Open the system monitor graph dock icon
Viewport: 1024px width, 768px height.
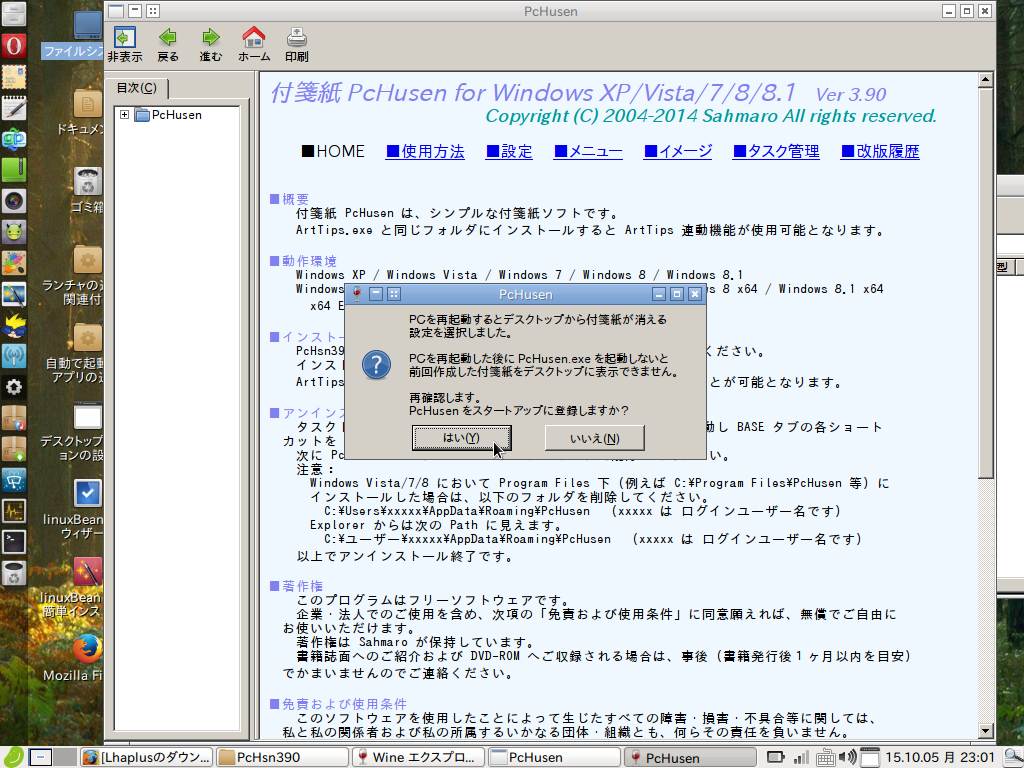click(x=14, y=511)
